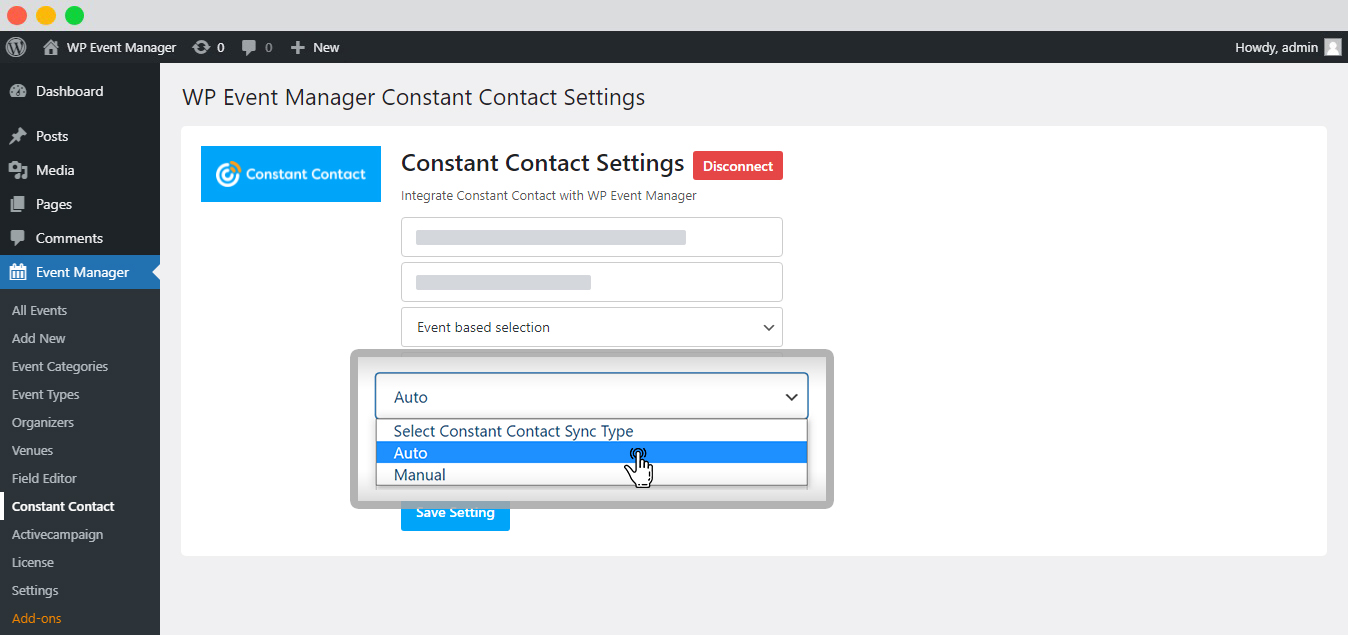Click the plus New icon in admin bar
The image size is (1348, 635).
297,47
